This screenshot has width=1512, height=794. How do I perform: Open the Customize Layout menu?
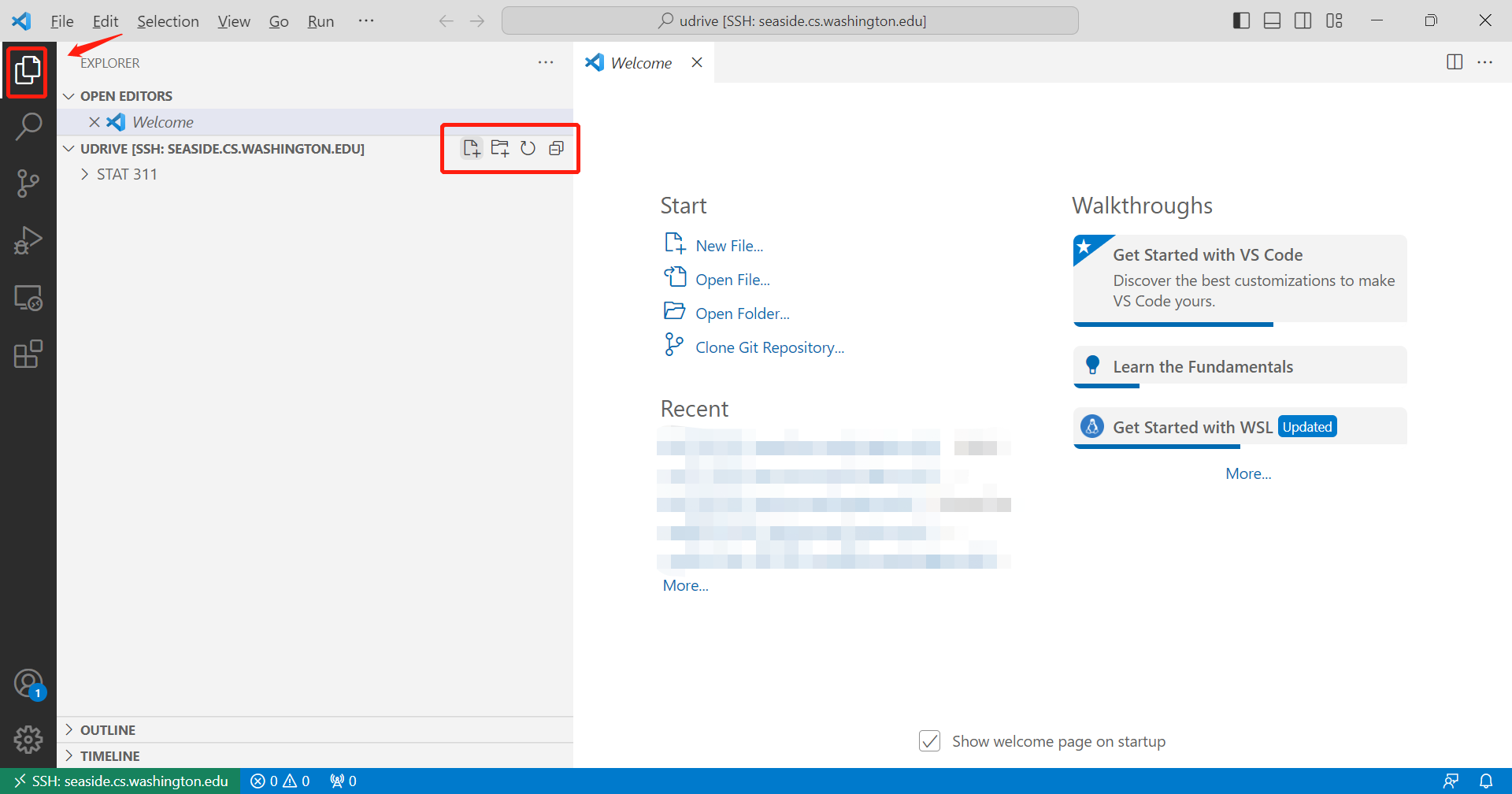click(x=1334, y=20)
